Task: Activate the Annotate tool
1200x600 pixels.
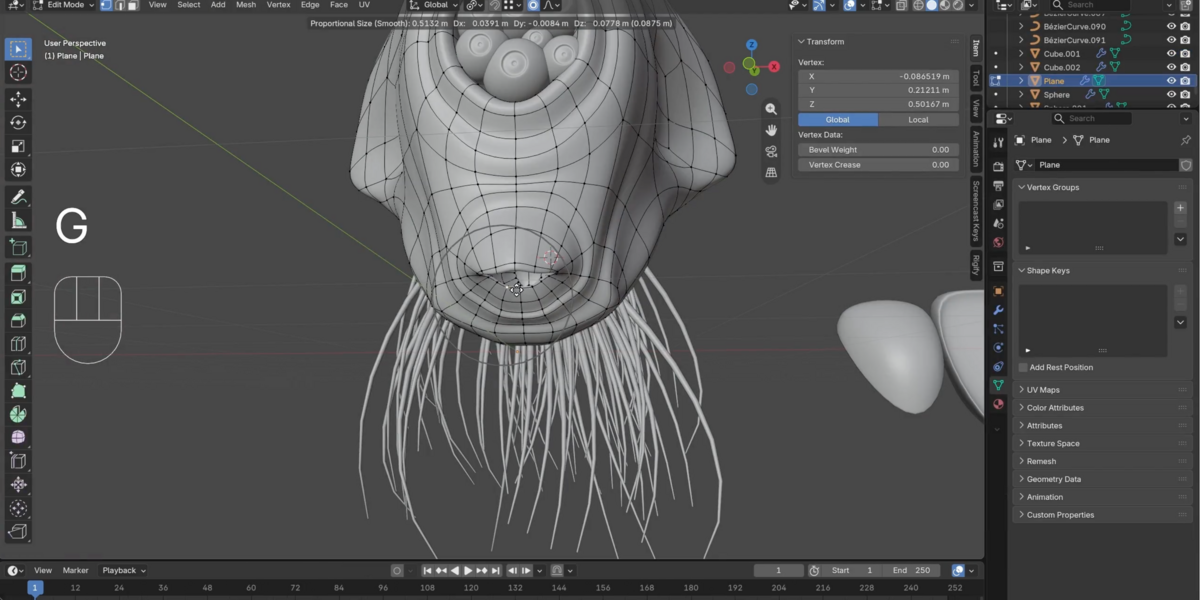Action: point(18,197)
